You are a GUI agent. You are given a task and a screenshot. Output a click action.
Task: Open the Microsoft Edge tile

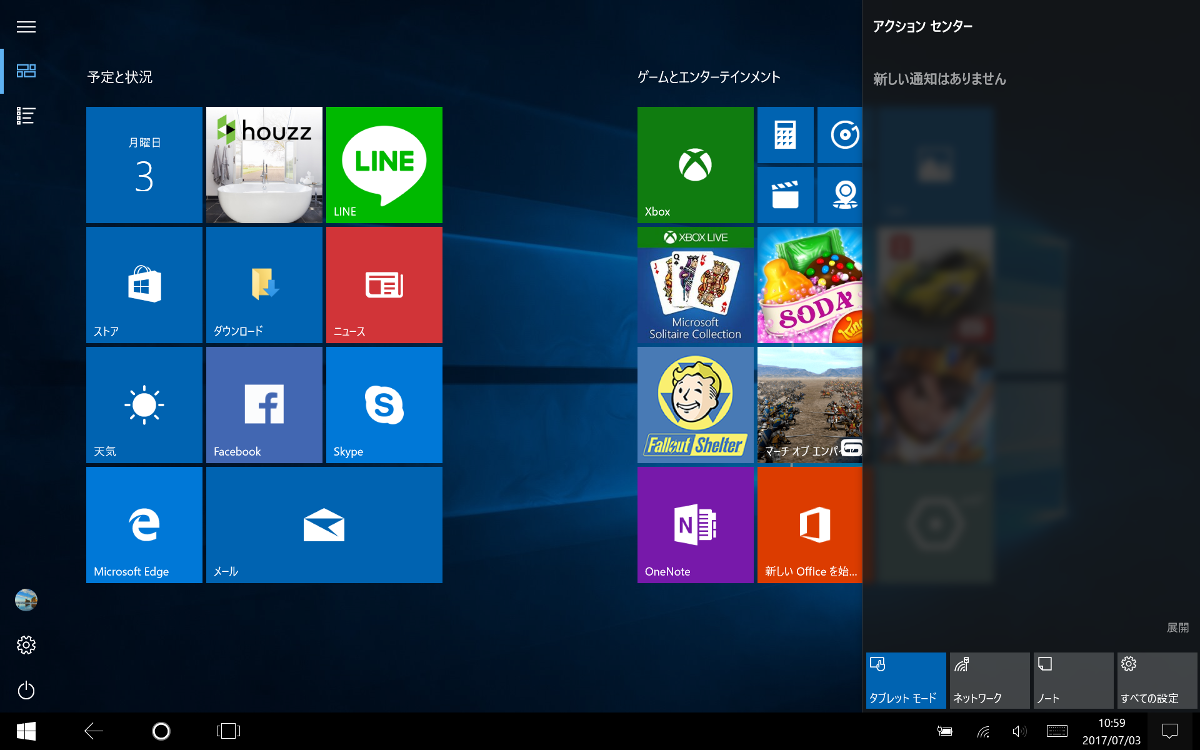pos(144,525)
